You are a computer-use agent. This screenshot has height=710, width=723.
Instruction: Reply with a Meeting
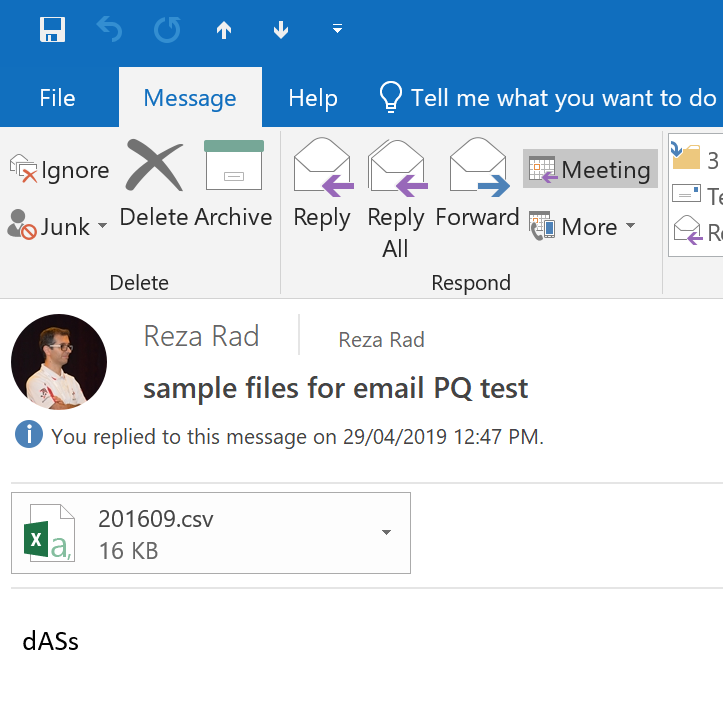(x=590, y=170)
